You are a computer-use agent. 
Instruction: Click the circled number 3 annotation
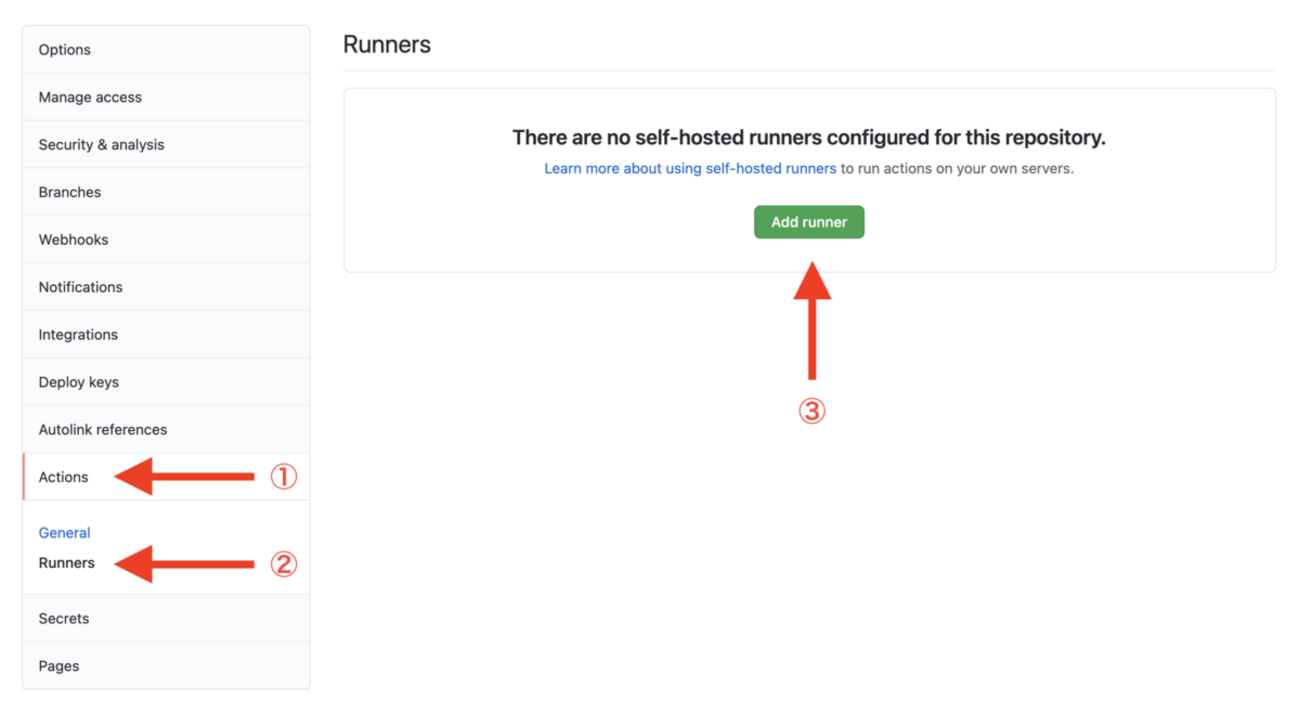tap(811, 411)
